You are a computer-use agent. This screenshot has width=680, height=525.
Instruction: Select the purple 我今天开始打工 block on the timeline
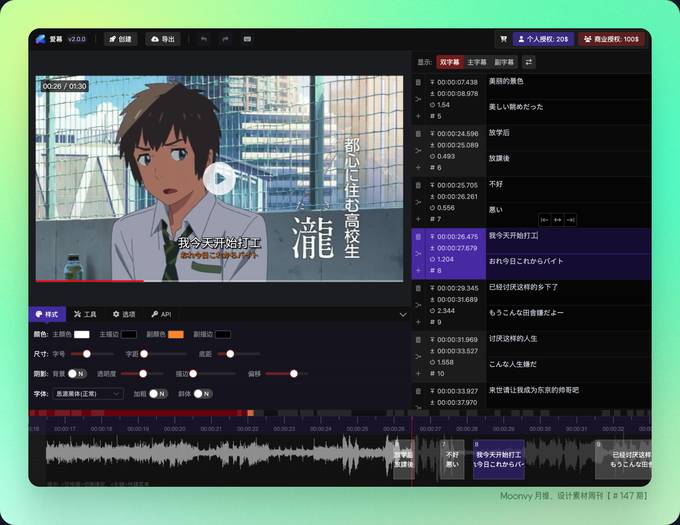pos(499,460)
